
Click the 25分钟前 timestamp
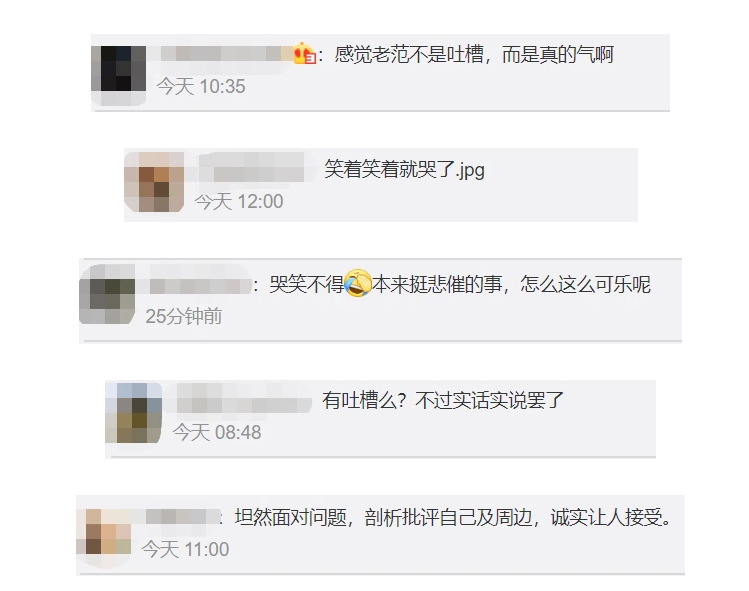point(184,316)
